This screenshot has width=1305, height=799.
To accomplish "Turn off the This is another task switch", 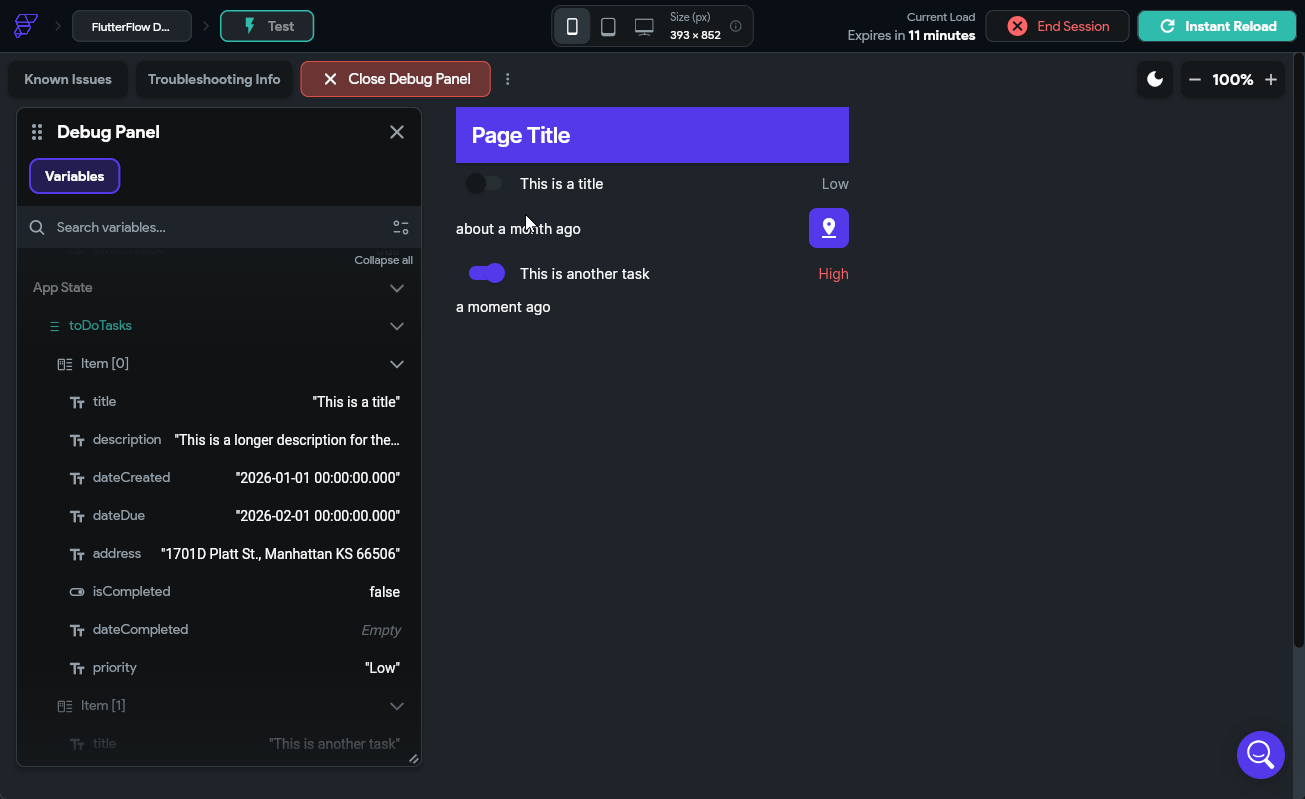I will tap(487, 273).
